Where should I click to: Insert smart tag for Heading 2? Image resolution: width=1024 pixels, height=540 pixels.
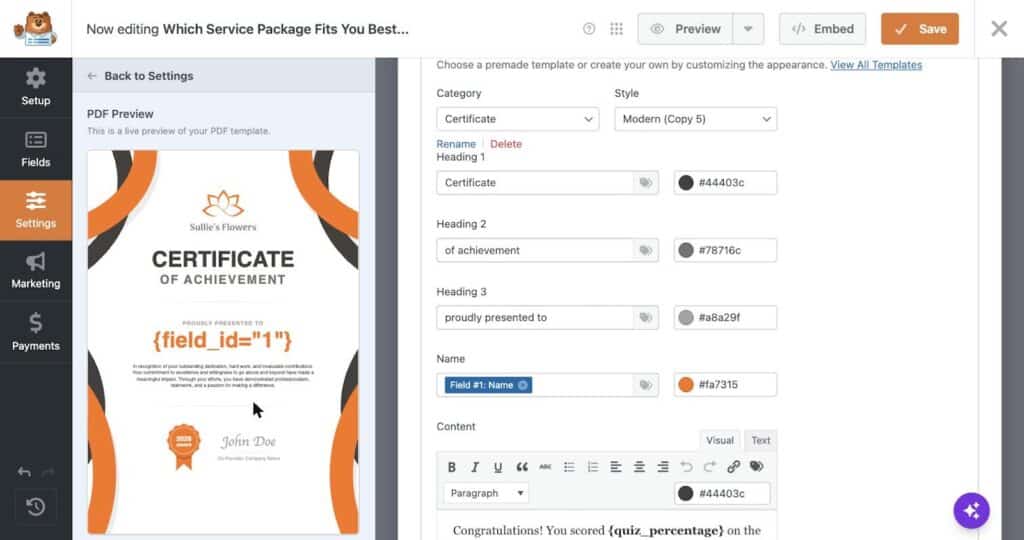[x=646, y=250]
